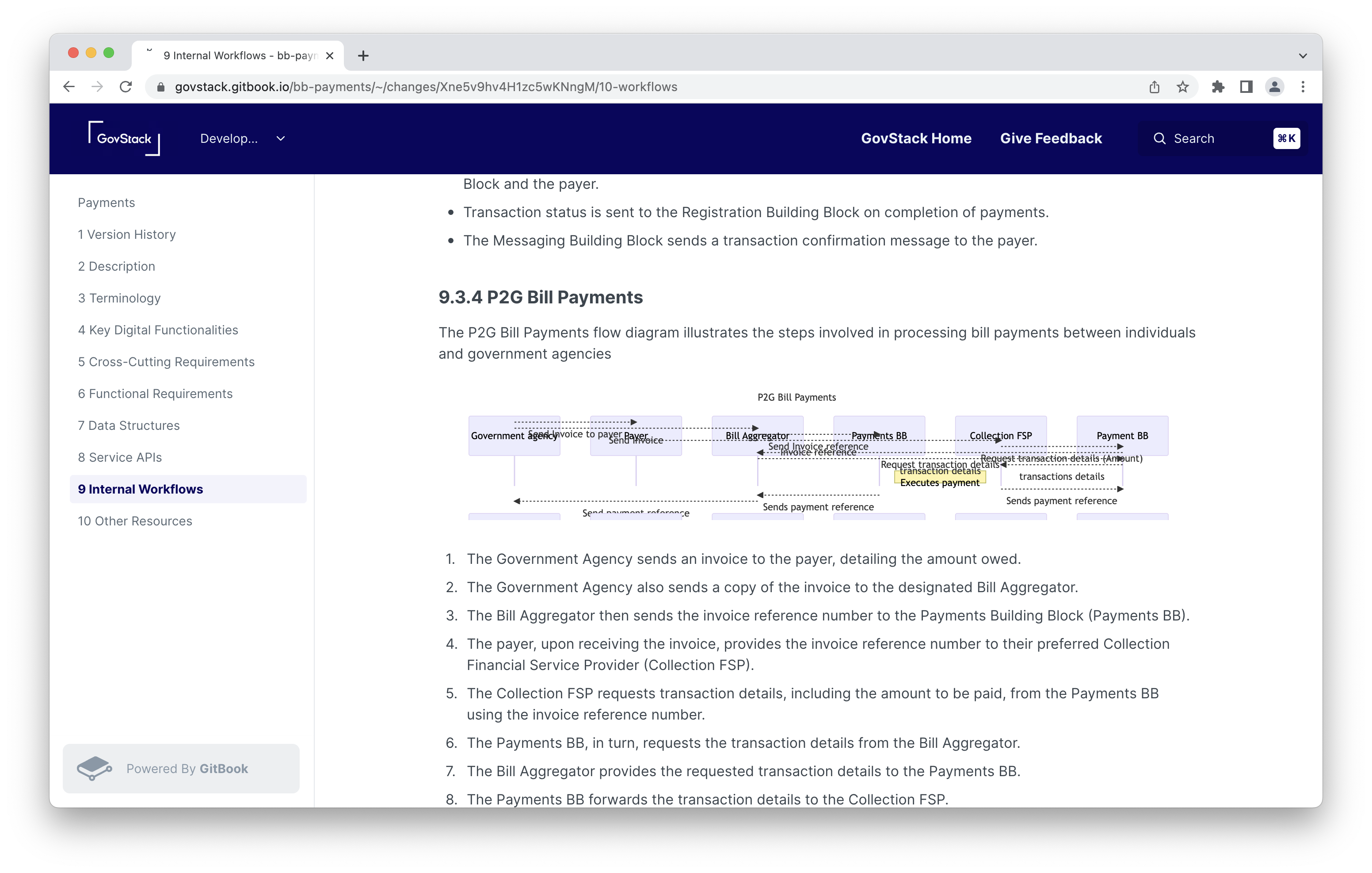Scroll the sidebar to Payments section
The image size is (1372, 873).
coord(107,203)
